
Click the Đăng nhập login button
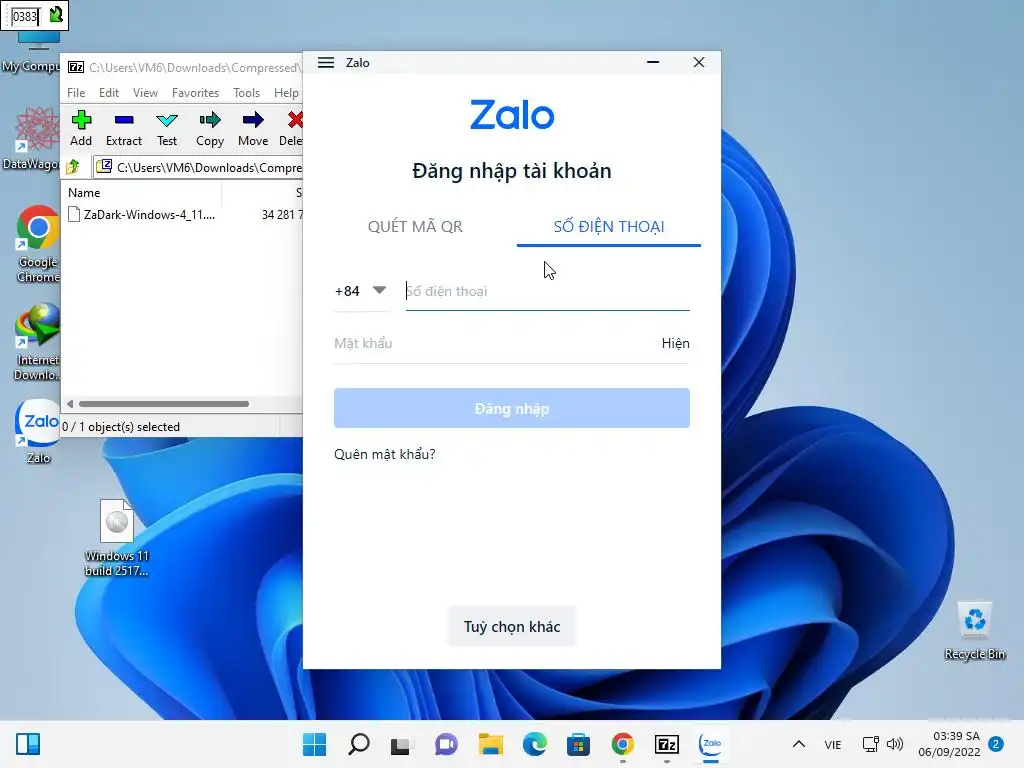(x=511, y=408)
